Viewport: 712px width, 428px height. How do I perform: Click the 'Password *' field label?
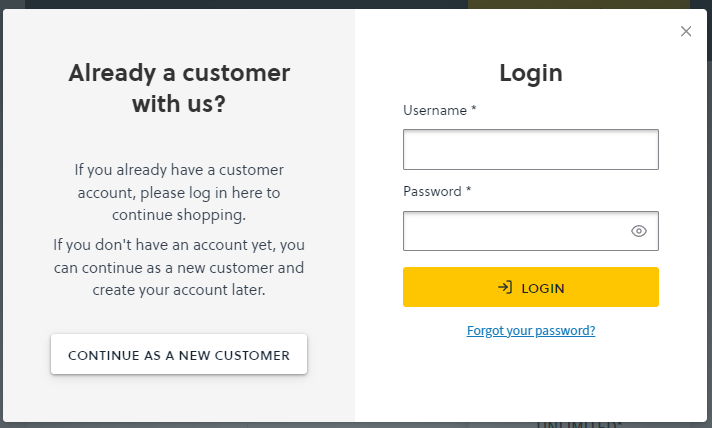(x=437, y=191)
